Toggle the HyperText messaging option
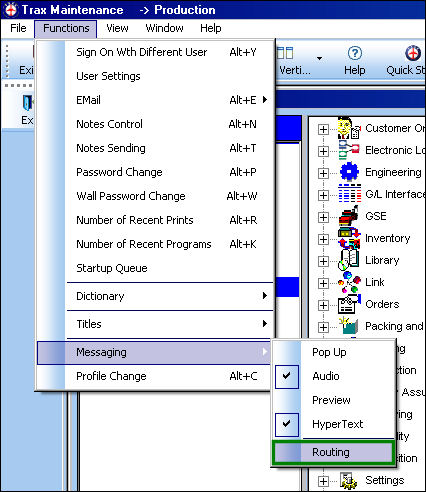The width and height of the screenshot is (426, 492). 334,424
